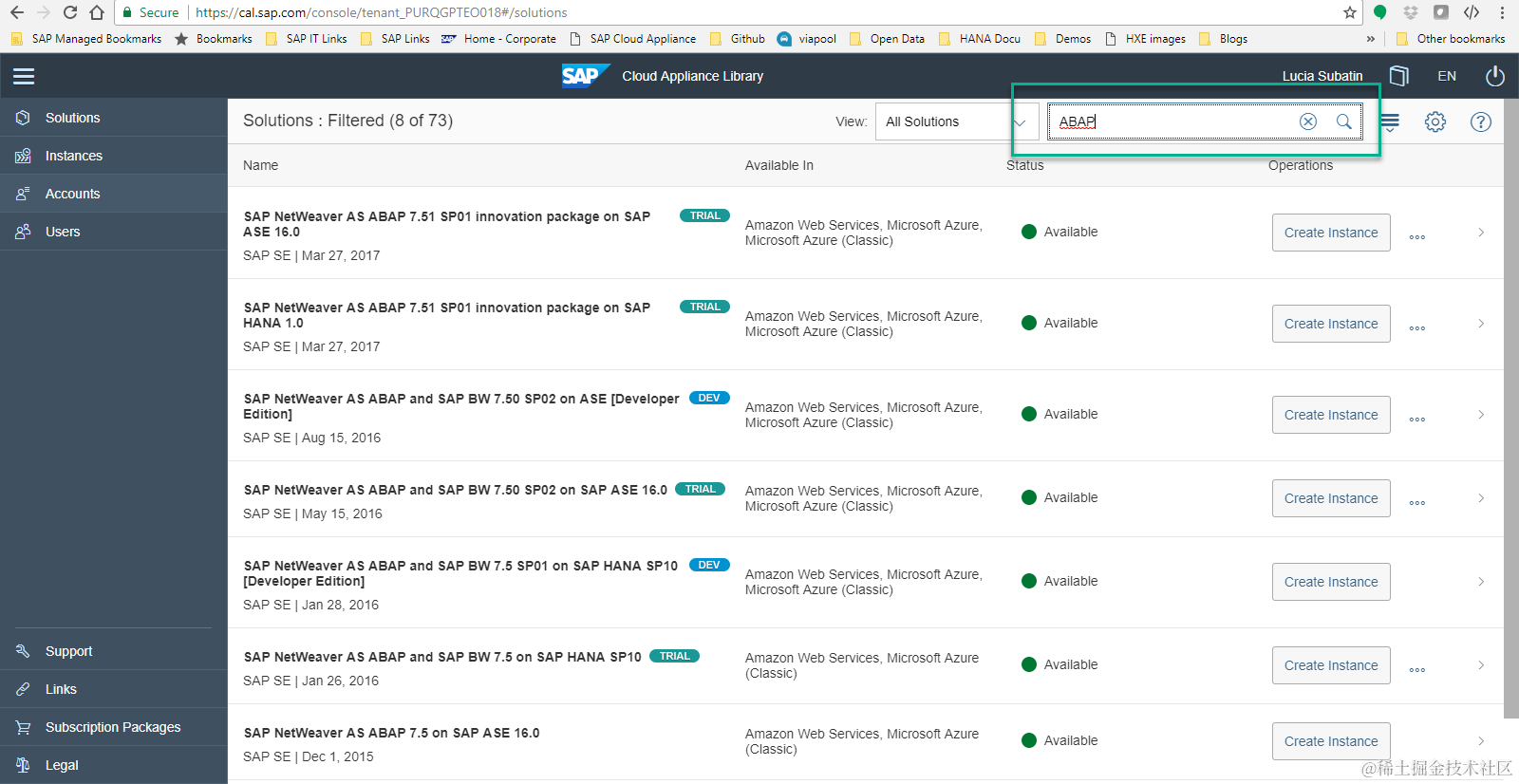Open Support in the sidebar
The image size is (1519, 784).
point(114,651)
